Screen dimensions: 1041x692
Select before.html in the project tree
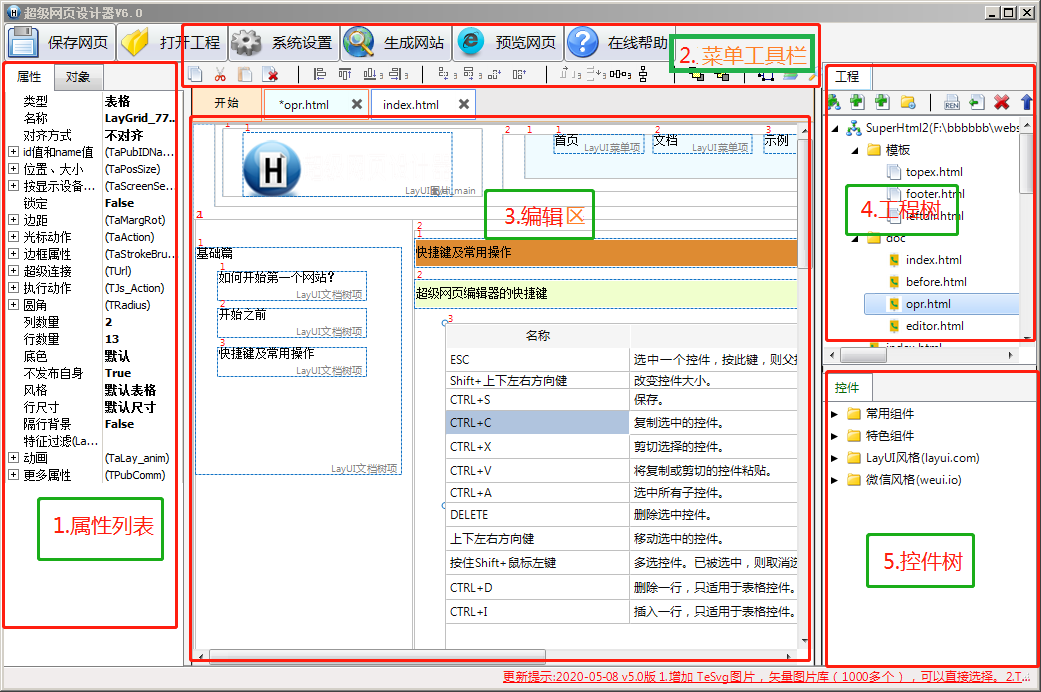pyautogui.click(x=936, y=282)
